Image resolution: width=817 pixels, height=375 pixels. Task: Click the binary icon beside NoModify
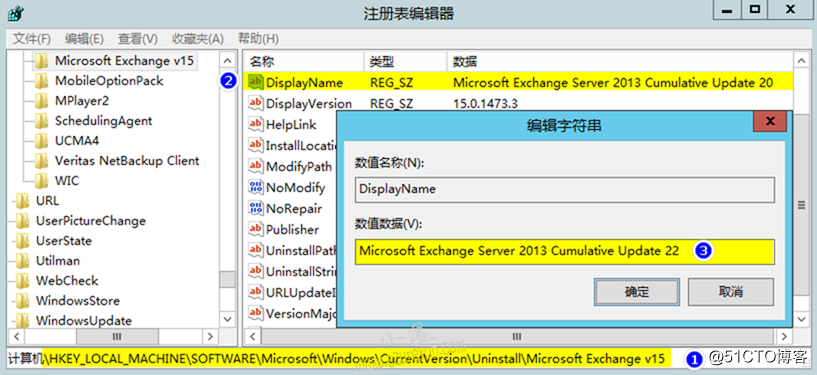255,187
